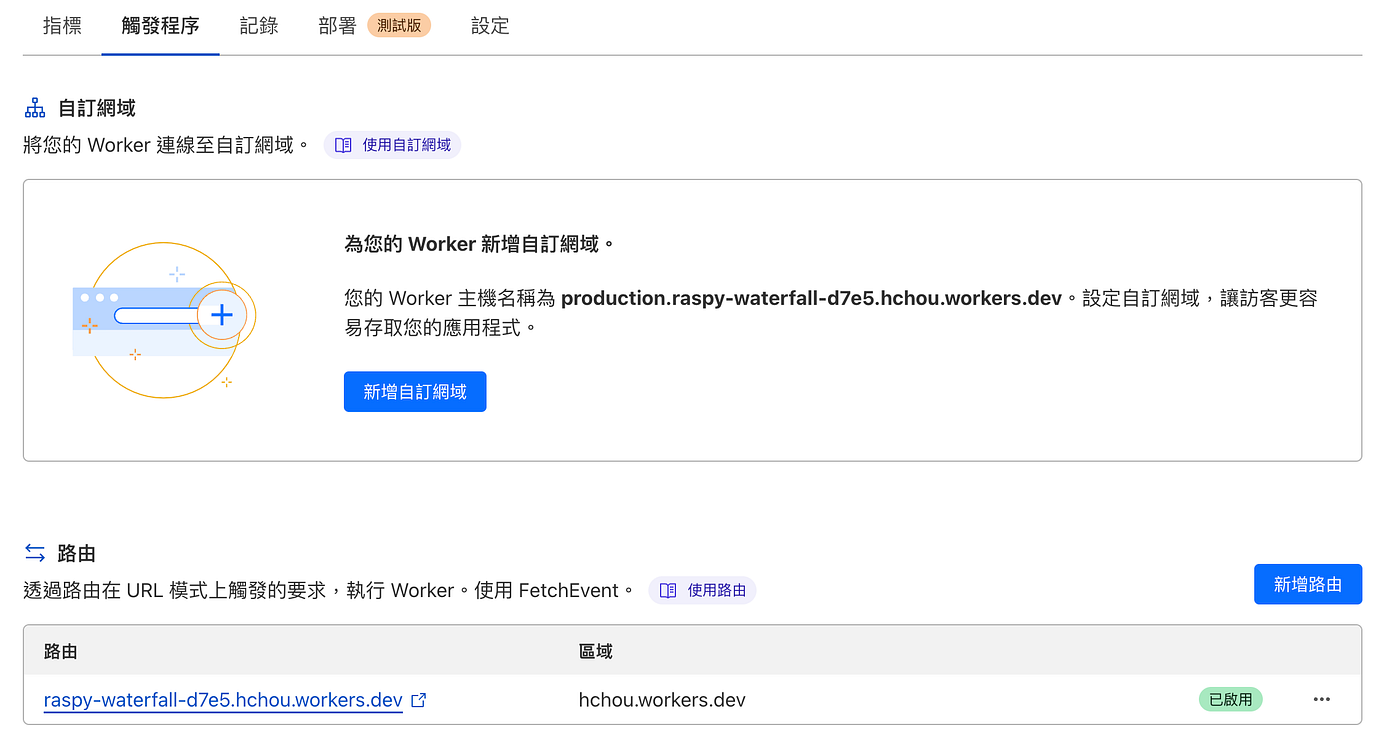Switch to the 指標 tab
The image size is (1400, 755).
62,26
